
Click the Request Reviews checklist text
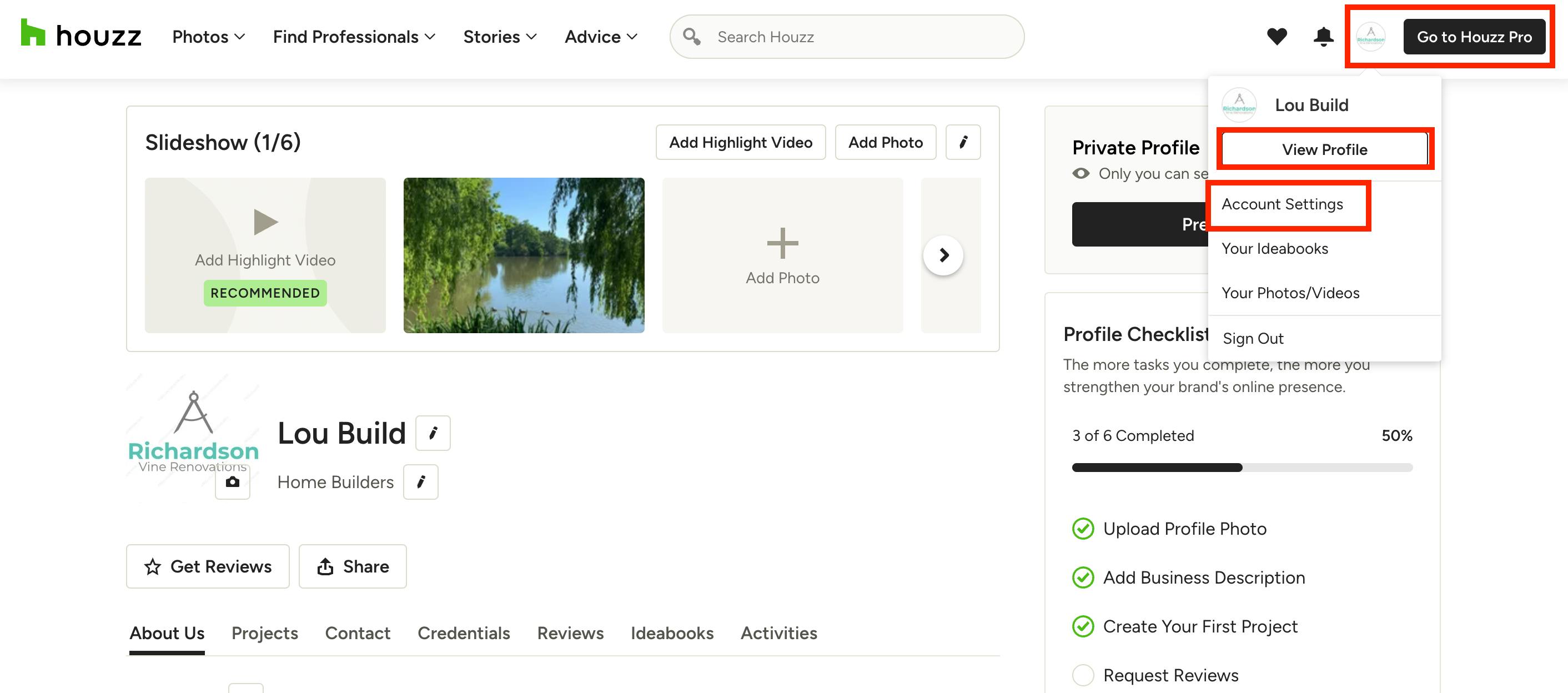[1170, 675]
